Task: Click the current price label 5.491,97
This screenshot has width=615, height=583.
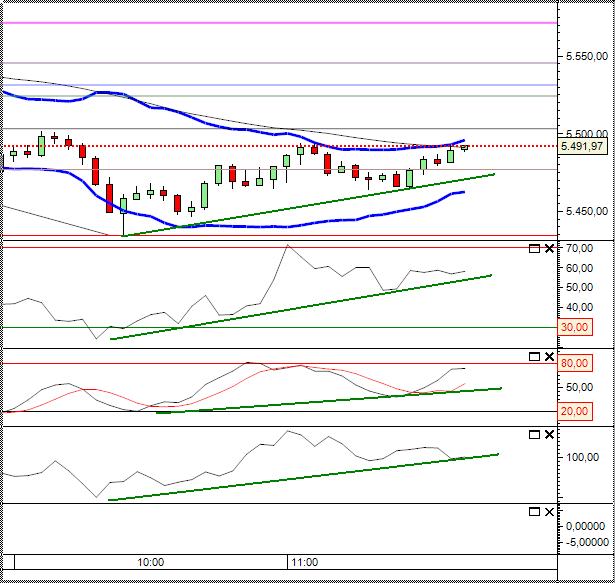Action: [582, 146]
